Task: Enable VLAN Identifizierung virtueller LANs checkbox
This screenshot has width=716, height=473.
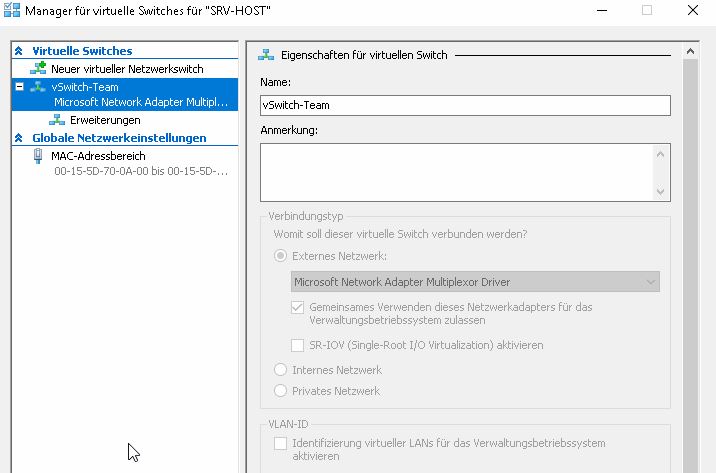Action: tap(280, 443)
